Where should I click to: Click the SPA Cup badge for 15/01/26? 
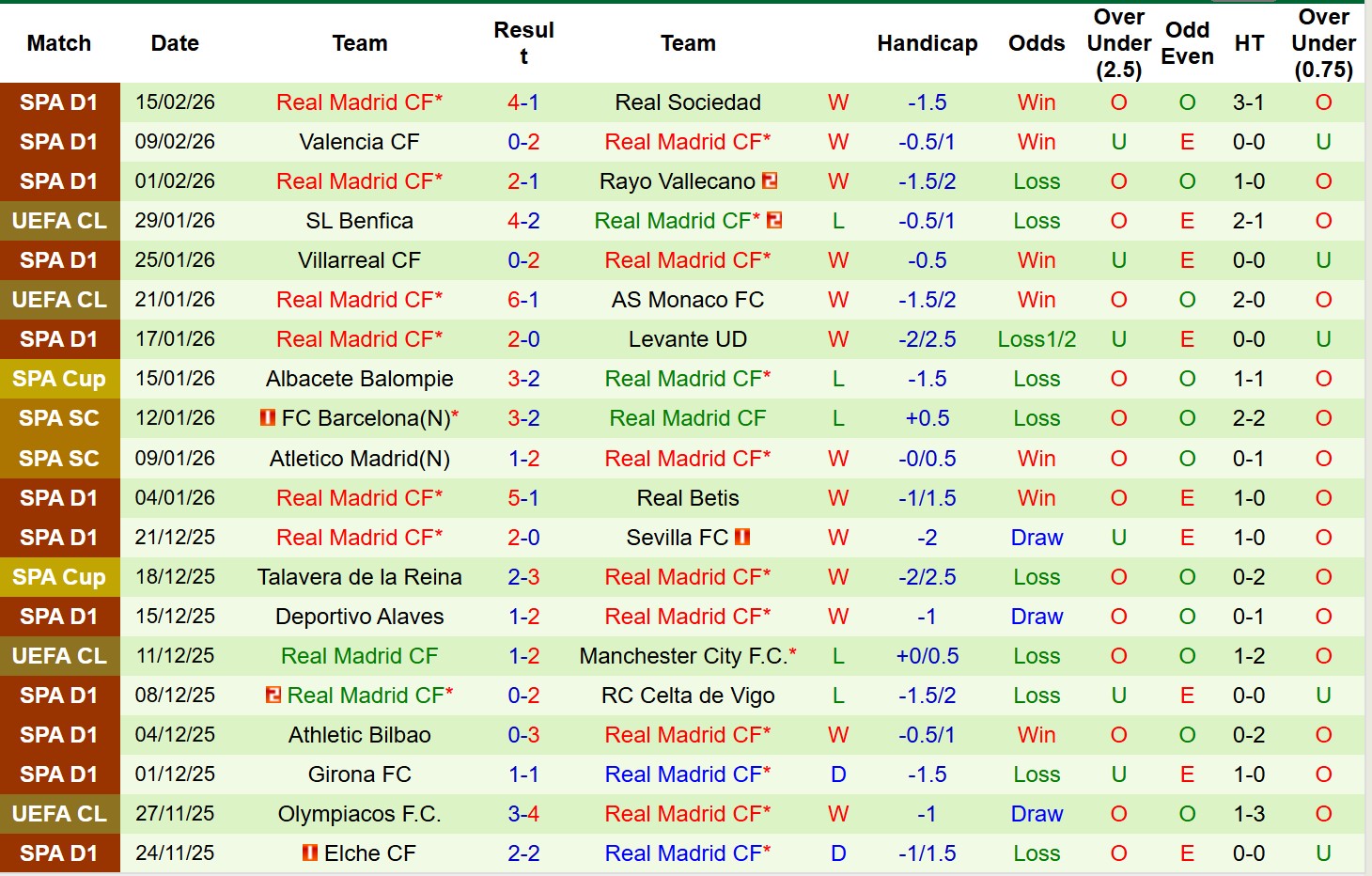59,379
